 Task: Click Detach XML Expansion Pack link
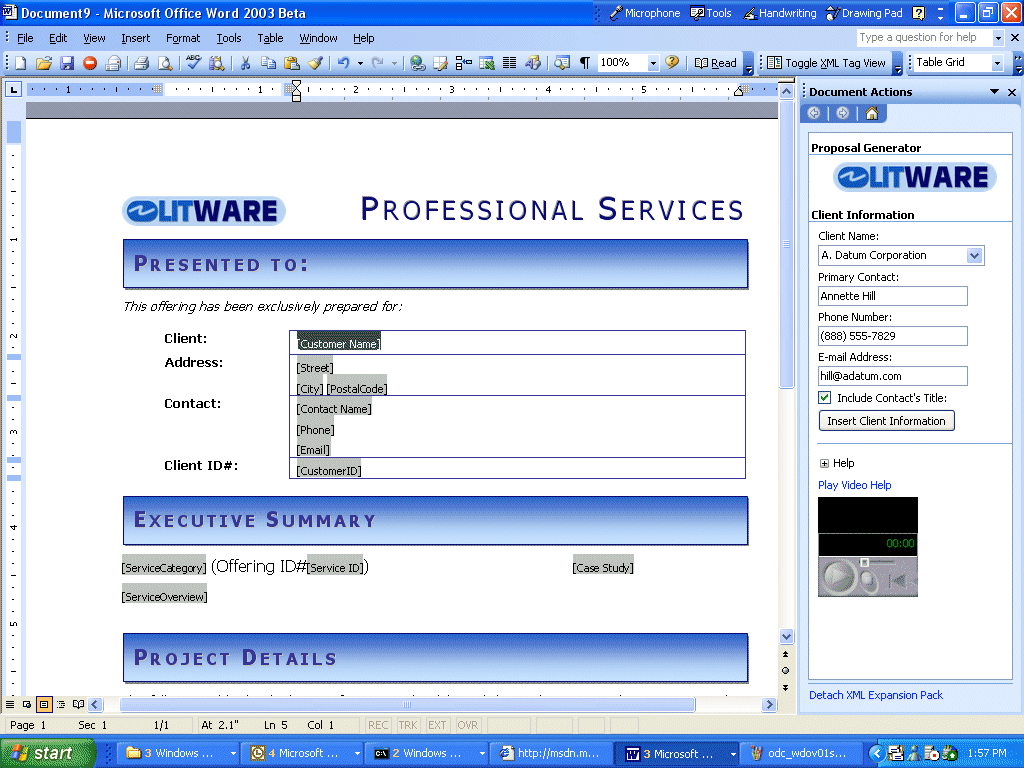click(876, 696)
